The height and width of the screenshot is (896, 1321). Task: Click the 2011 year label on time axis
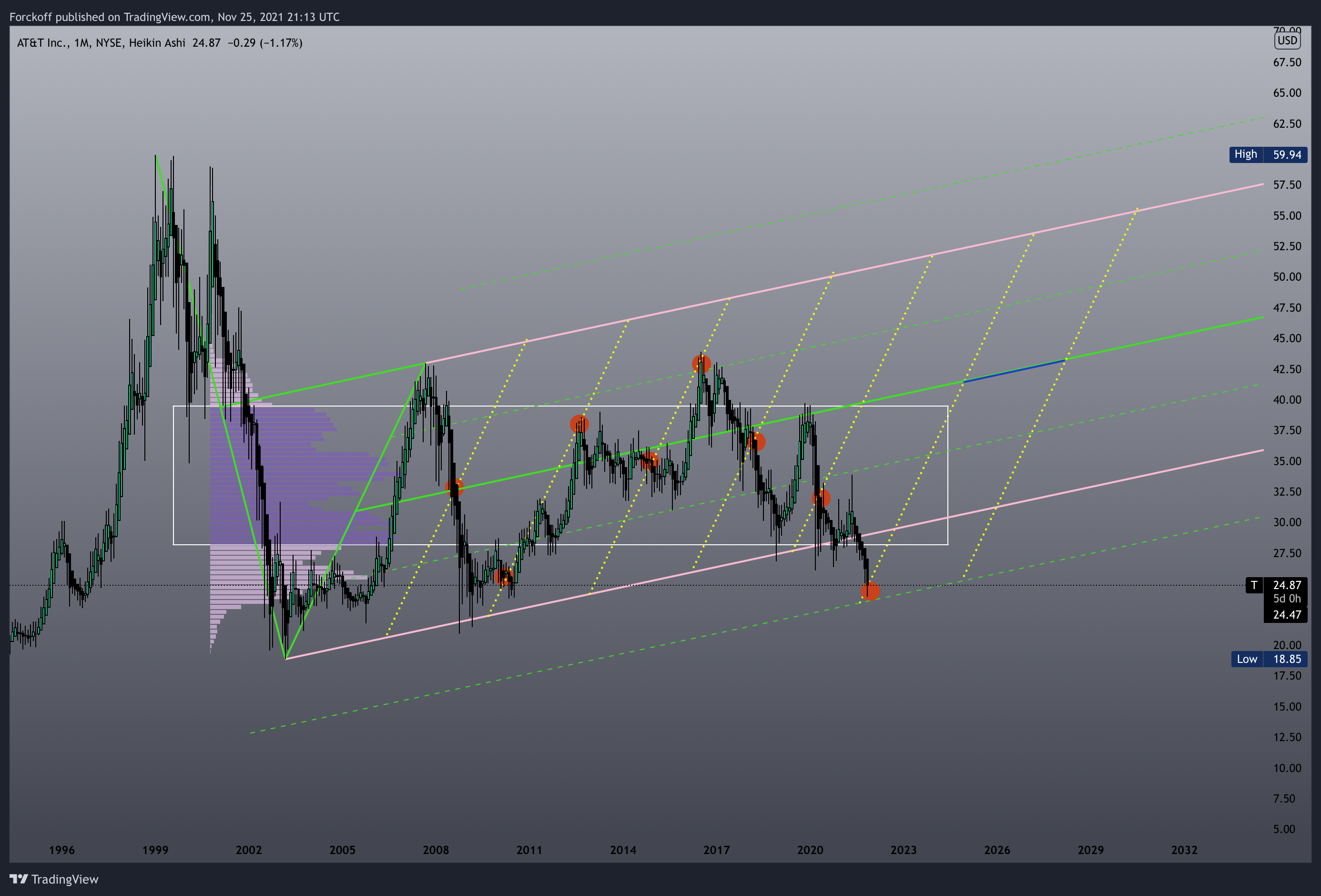click(529, 850)
